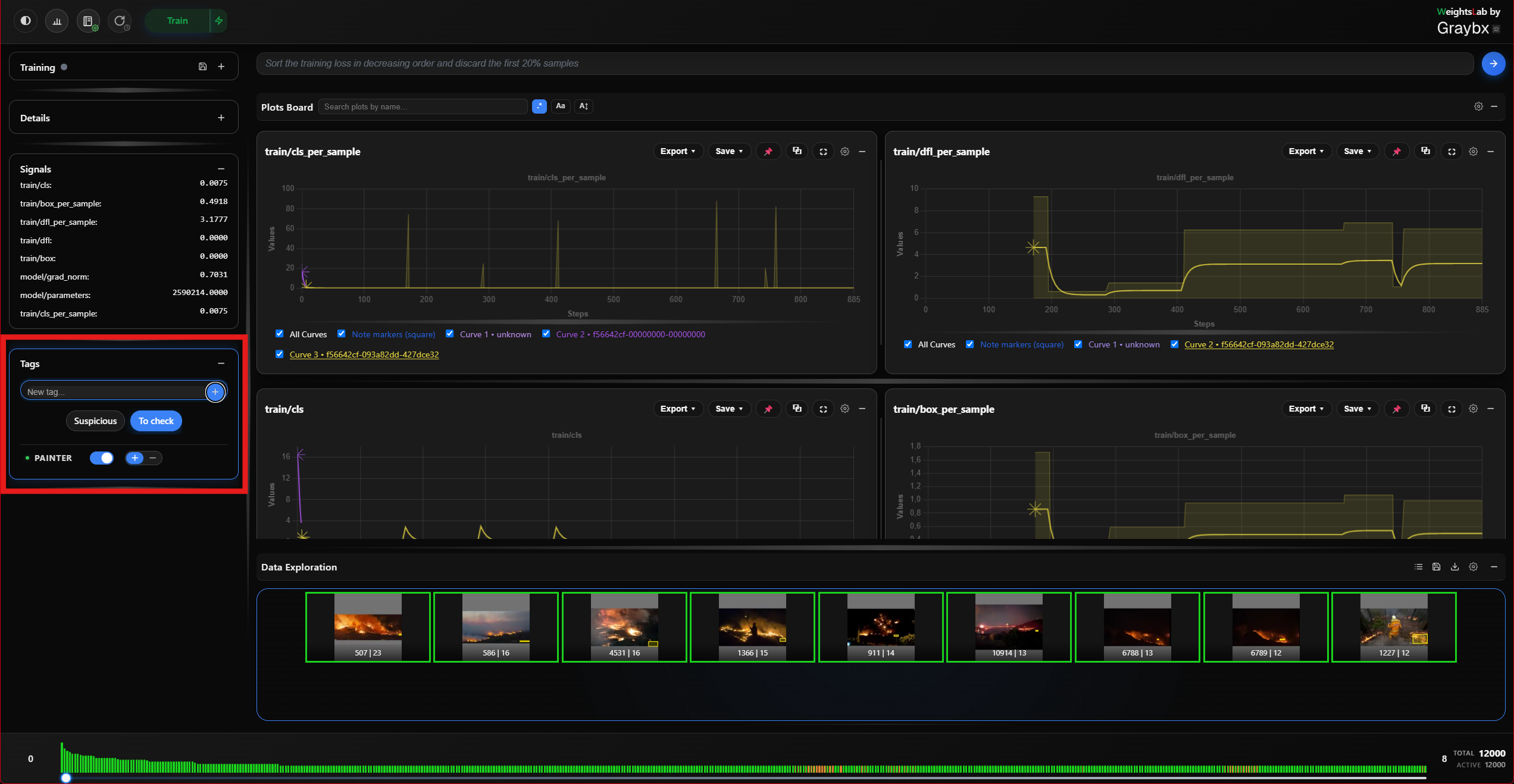Select the To check tag

point(156,421)
